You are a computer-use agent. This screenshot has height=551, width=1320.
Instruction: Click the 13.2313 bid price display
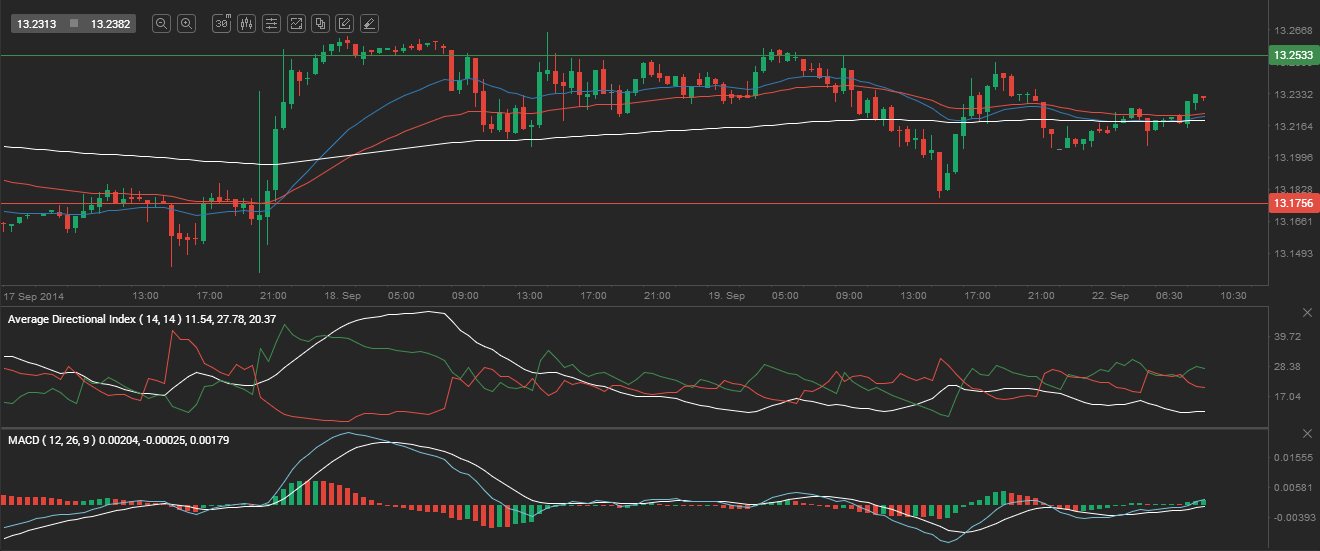point(37,23)
